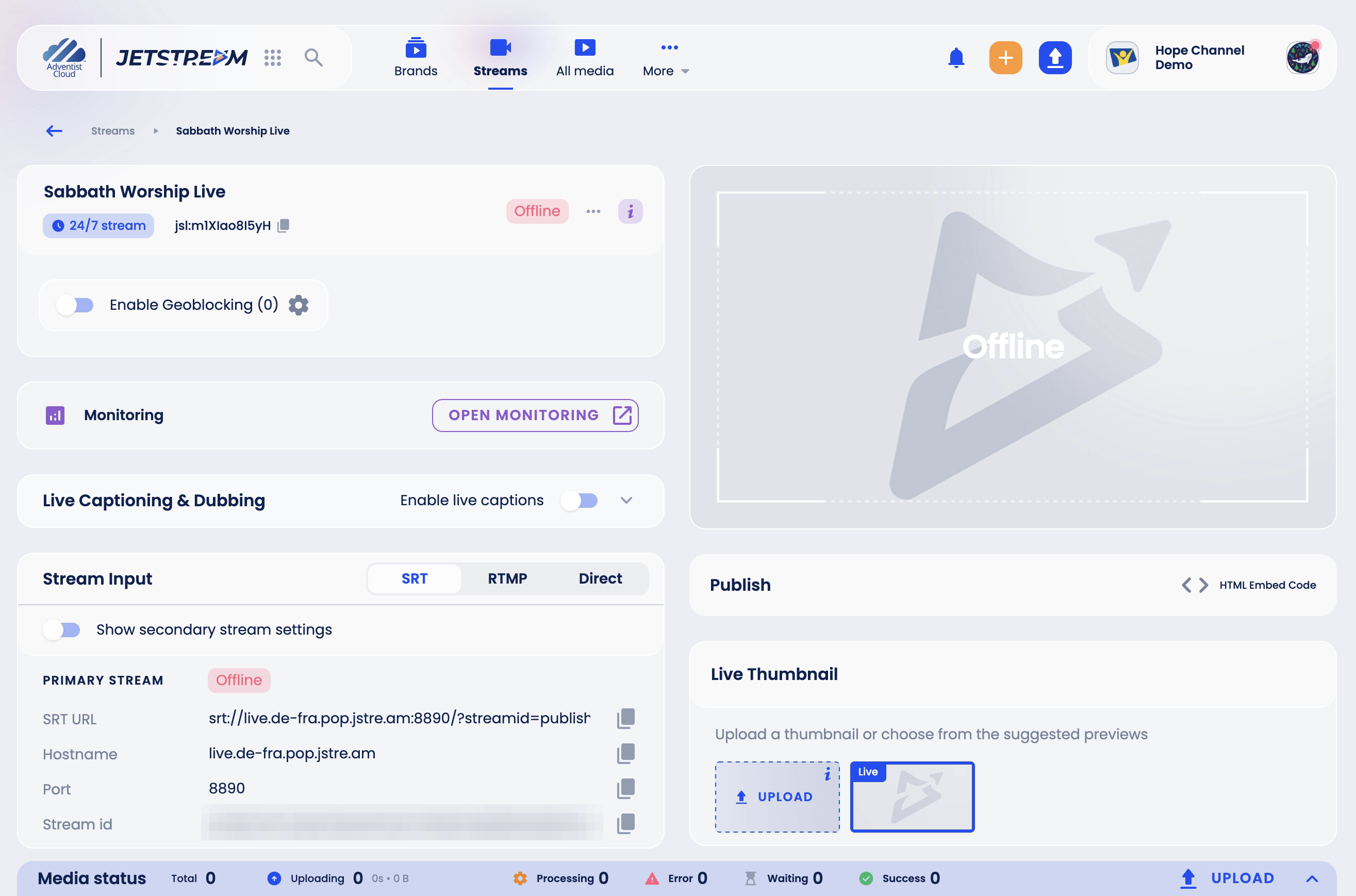Copy the SRT URL

point(626,718)
